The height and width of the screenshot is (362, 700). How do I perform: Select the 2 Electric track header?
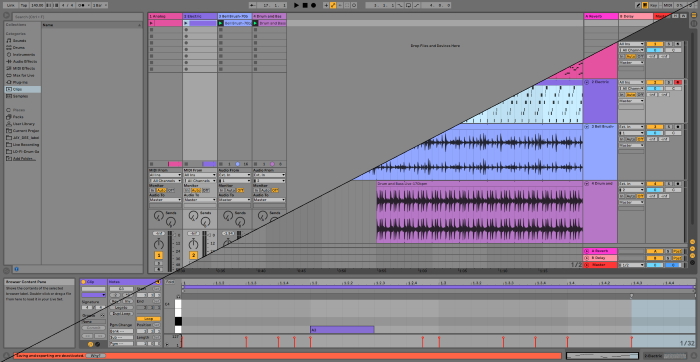click(200, 17)
